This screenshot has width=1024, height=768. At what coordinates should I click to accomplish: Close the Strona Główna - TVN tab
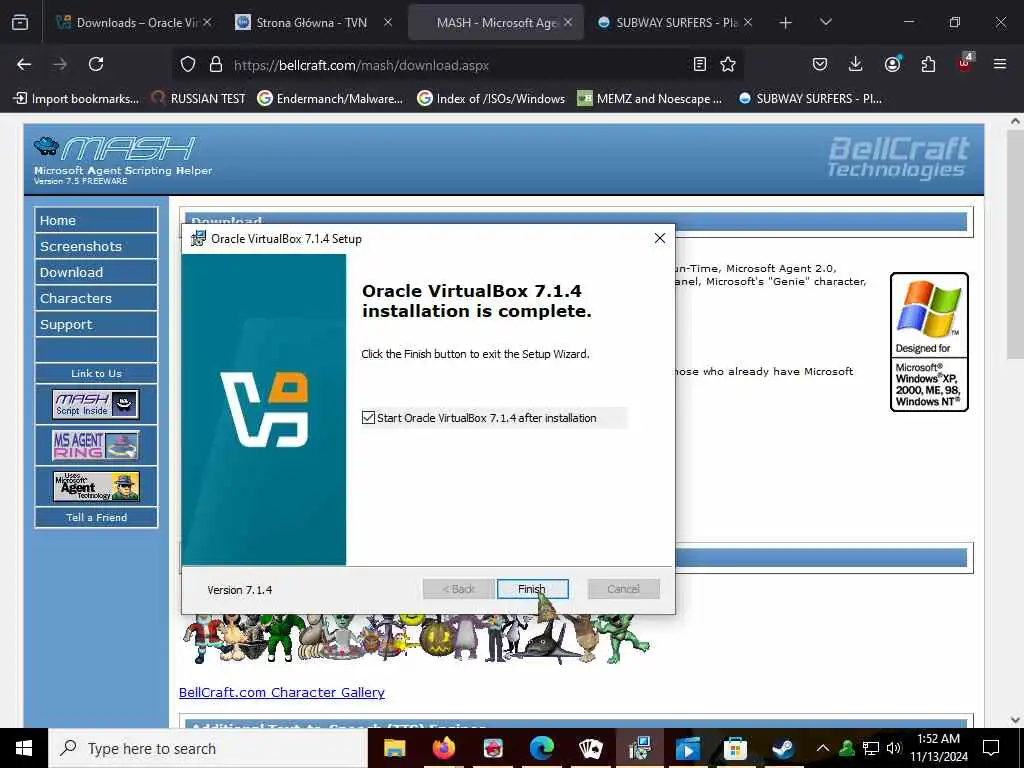click(x=388, y=22)
